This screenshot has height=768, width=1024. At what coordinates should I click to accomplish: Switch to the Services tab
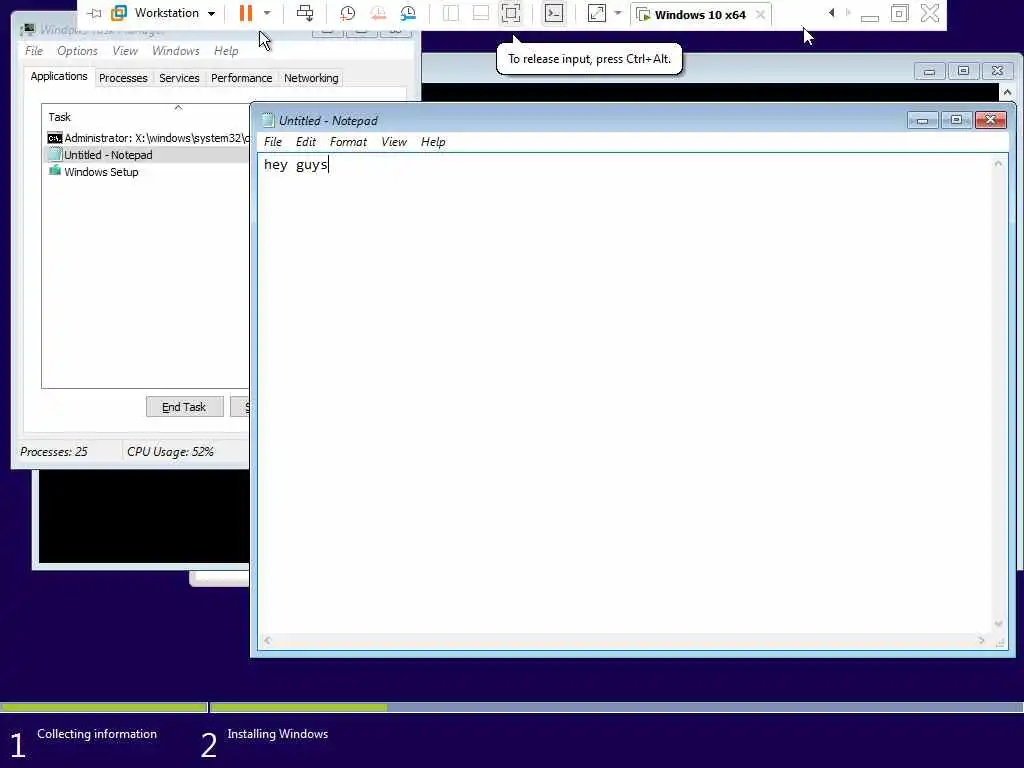click(179, 78)
